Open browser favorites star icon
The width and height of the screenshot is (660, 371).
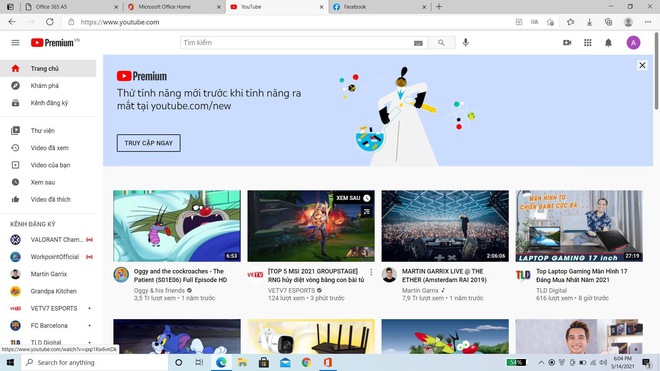click(x=570, y=22)
